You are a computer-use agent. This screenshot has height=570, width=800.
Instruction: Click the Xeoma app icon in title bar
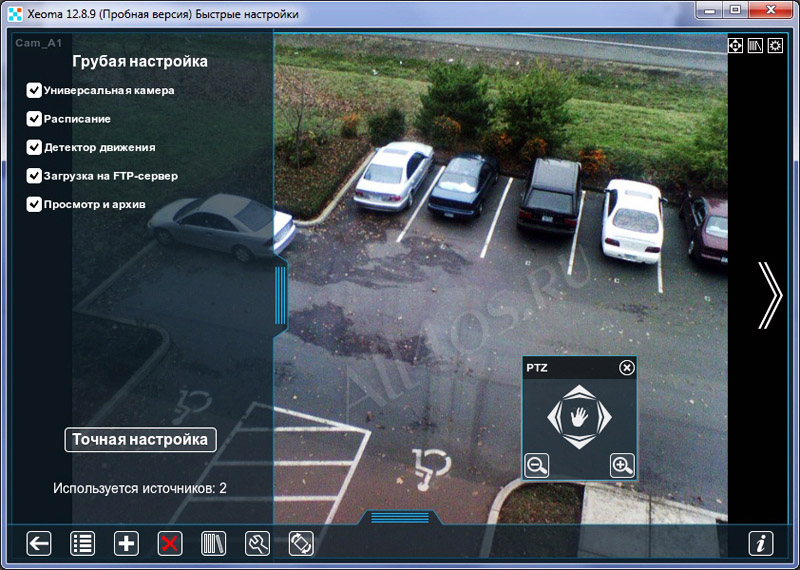15,14
